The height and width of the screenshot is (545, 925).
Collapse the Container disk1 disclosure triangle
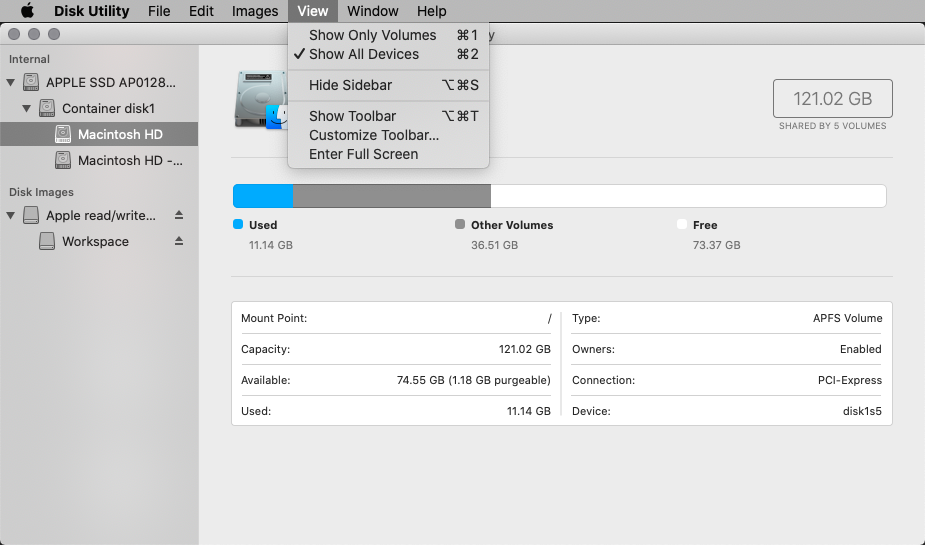tap(27, 108)
